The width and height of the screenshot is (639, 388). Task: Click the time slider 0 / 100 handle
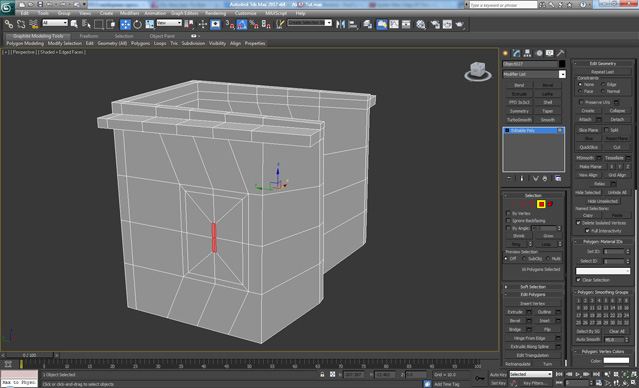(x=30, y=355)
